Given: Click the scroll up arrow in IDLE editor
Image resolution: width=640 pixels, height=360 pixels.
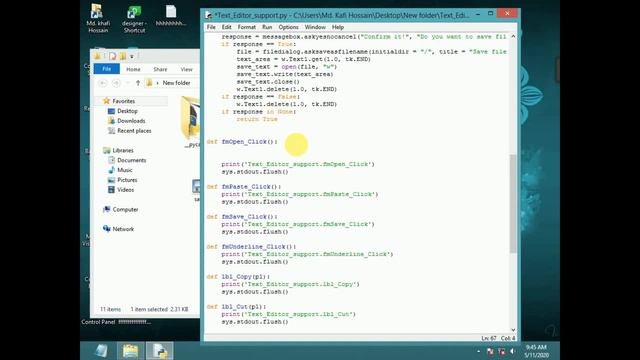Looking at the screenshot, I should point(513,36).
